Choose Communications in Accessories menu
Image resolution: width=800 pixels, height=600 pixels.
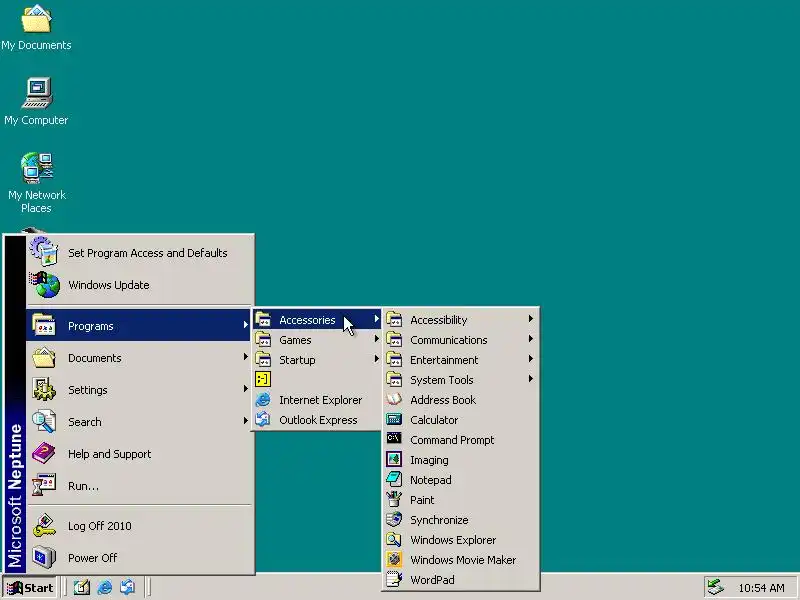tap(461, 339)
